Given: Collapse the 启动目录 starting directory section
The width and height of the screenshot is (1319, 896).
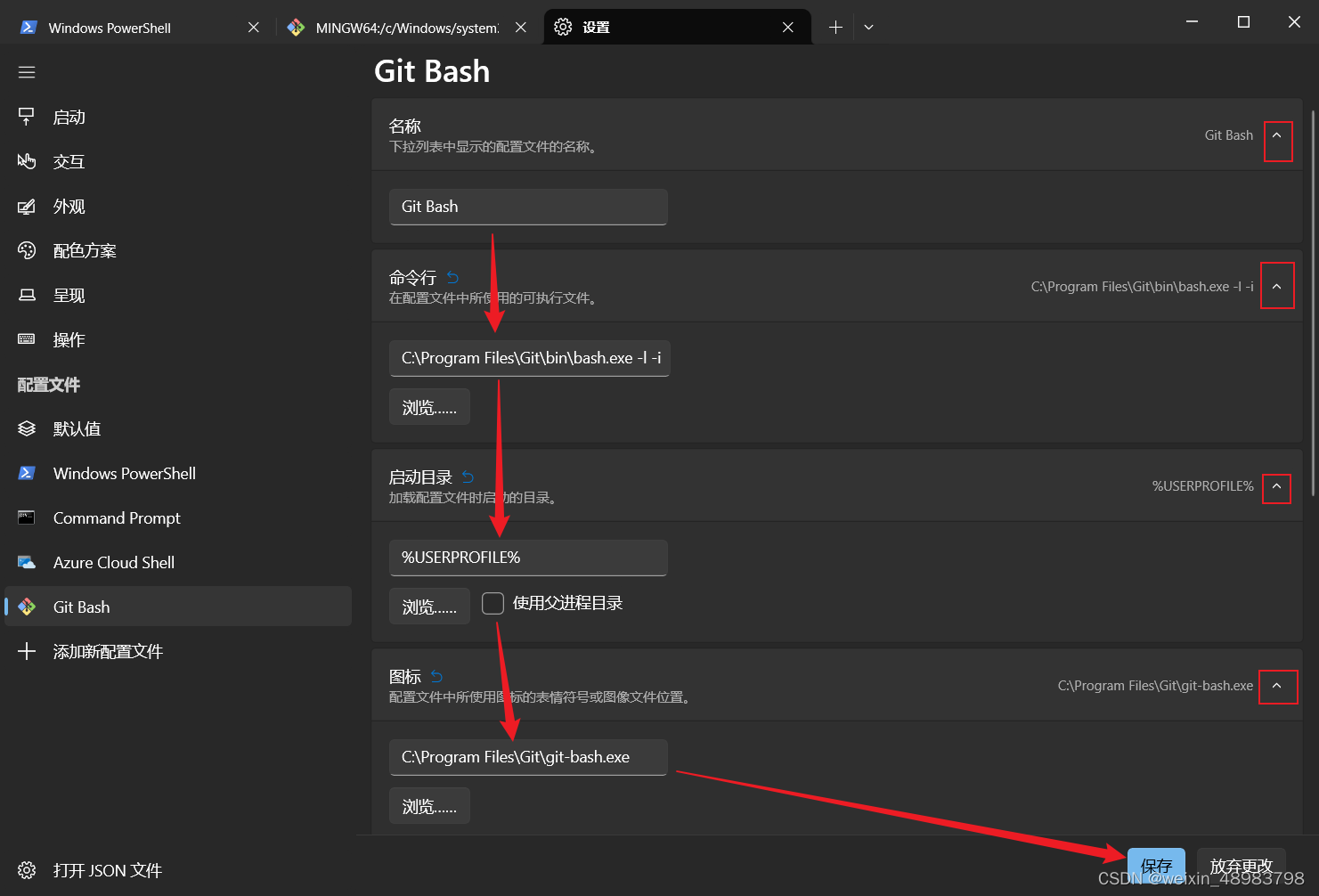Looking at the screenshot, I should [x=1276, y=486].
